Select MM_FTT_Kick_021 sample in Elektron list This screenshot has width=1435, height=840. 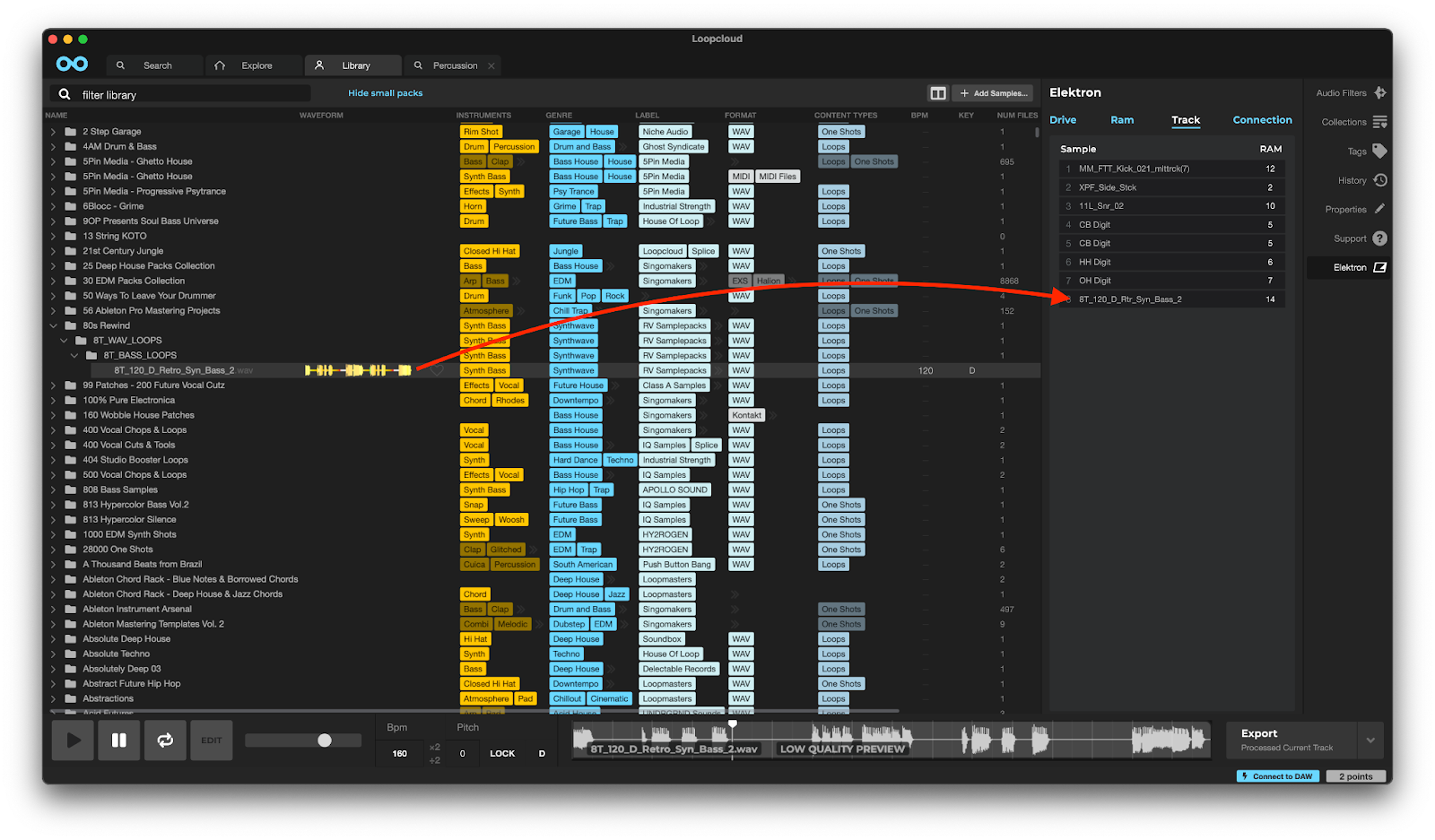point(1171,169)
